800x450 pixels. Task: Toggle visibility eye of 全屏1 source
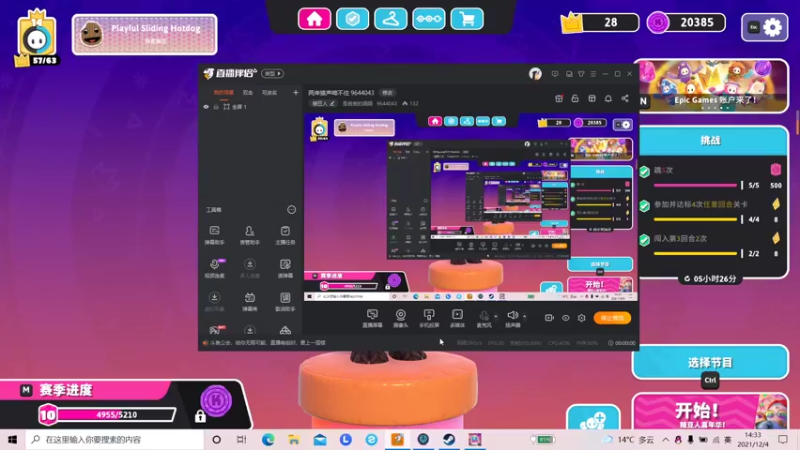(206, 107)
